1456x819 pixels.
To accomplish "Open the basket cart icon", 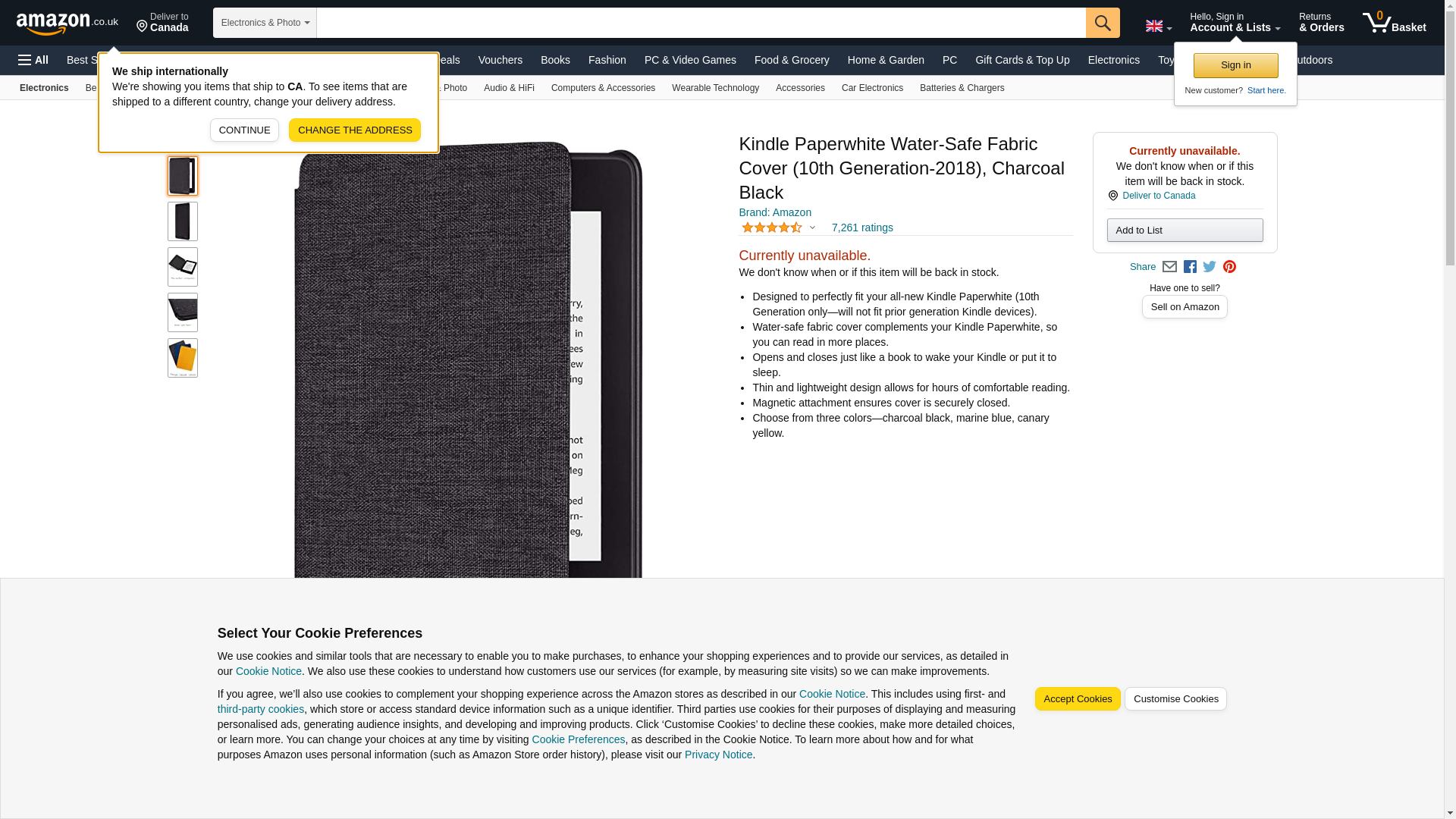I will point(1394,23).
